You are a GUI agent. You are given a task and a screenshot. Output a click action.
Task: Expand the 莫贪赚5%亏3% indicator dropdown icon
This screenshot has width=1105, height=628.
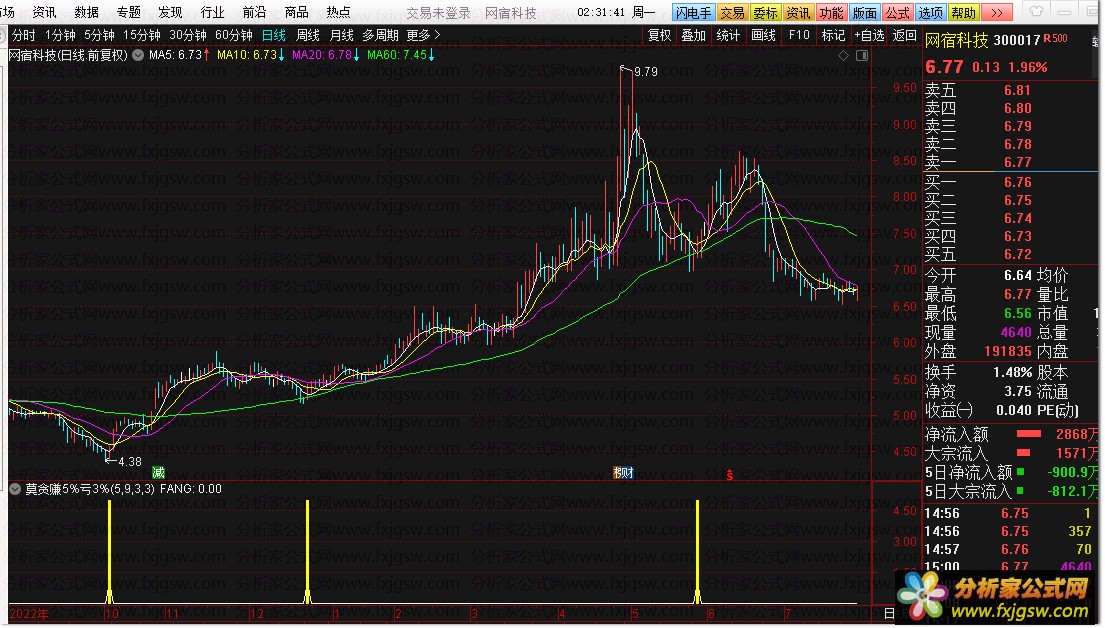[x=15, y=488]
